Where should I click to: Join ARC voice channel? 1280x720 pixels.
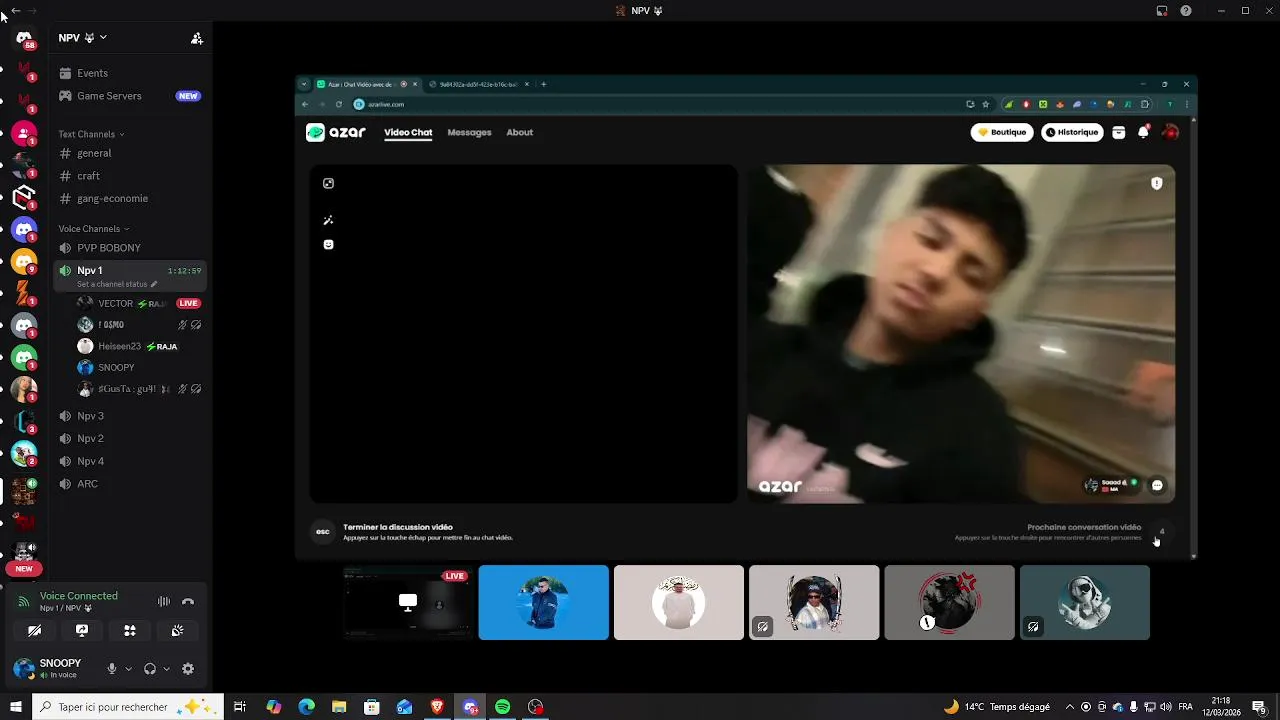click(130, 484)
